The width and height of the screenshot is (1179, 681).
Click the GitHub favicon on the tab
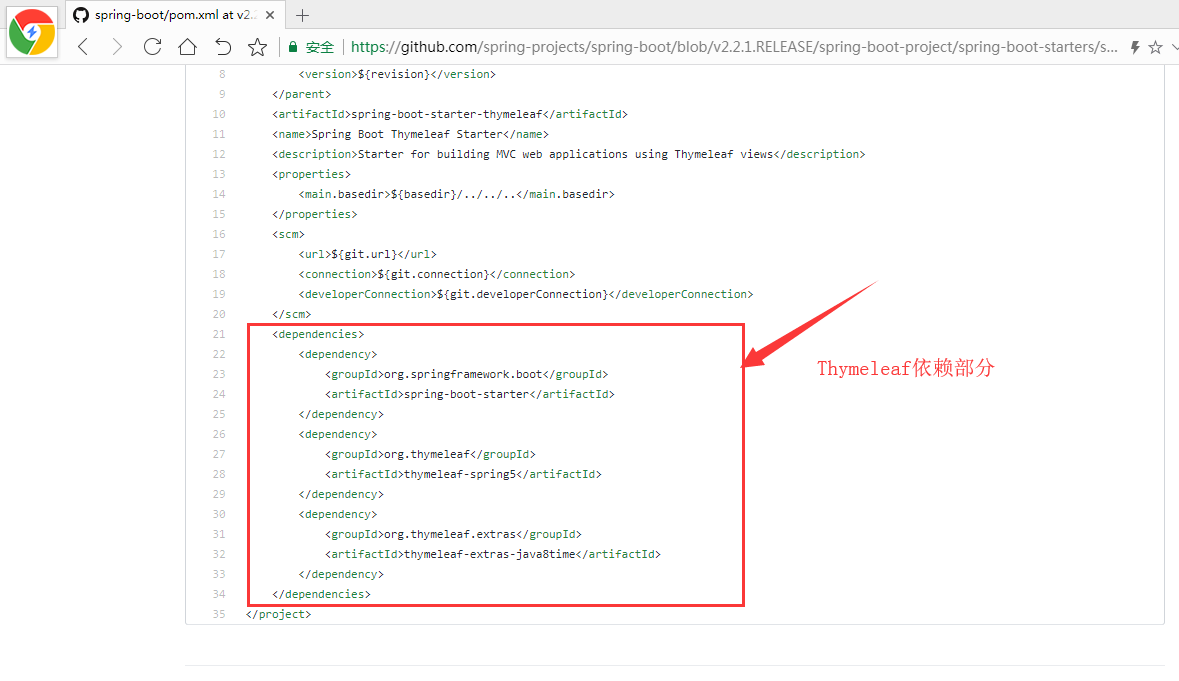81,15
